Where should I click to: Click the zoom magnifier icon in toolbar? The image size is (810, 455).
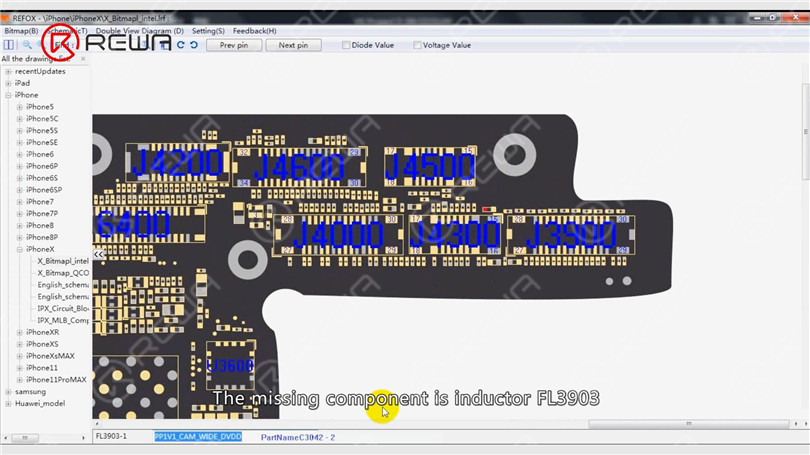click(x=27, y=45)
